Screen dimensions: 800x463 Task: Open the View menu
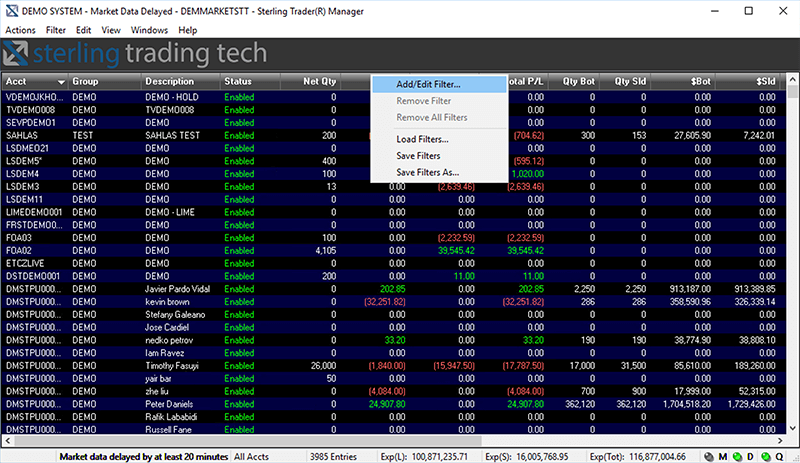point(111,30)
